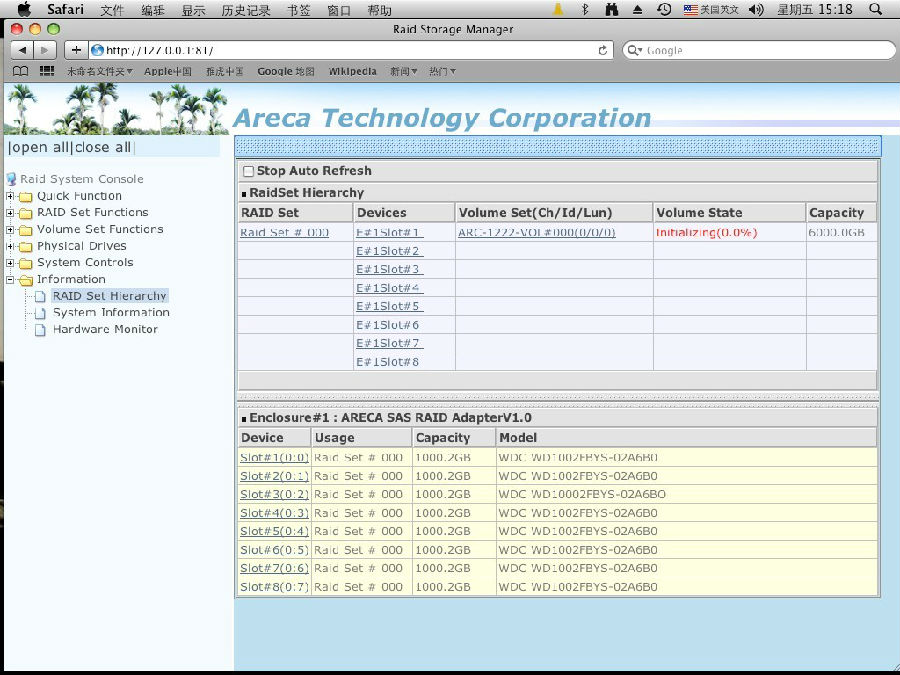Open the Apple中国 bookmark
Viewport: 900px width, 675px height.
pyautogui.click(x=168, y=71)
